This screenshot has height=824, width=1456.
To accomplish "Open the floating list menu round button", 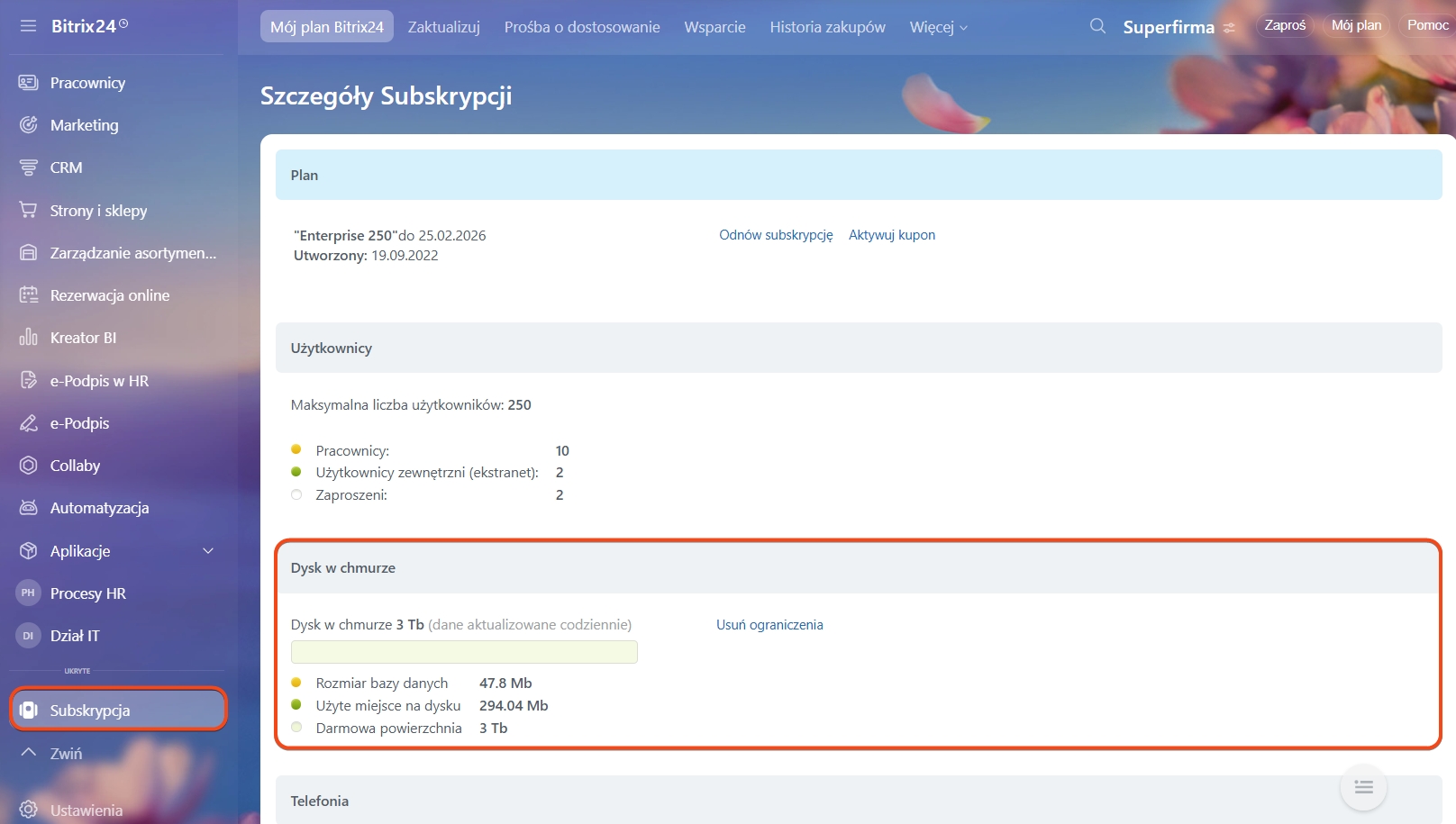I will 1363,787.
